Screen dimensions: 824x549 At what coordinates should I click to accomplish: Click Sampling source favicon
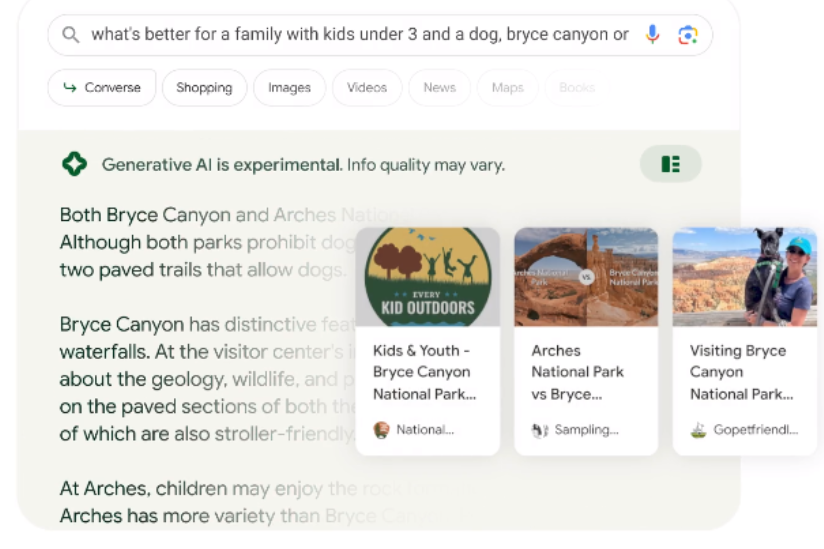540,430
